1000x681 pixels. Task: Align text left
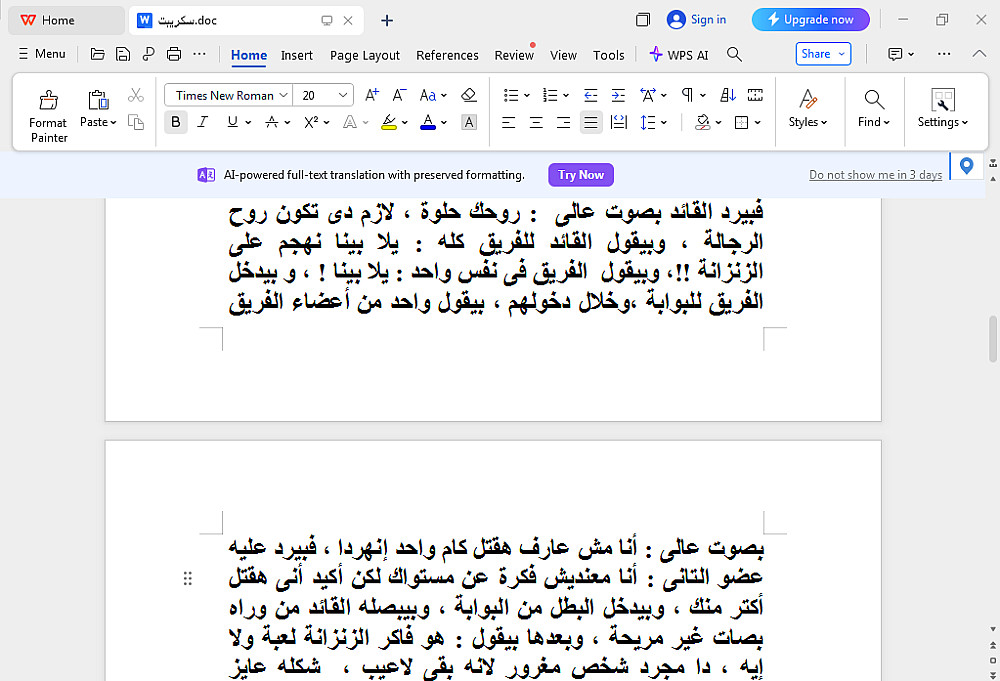508,122
